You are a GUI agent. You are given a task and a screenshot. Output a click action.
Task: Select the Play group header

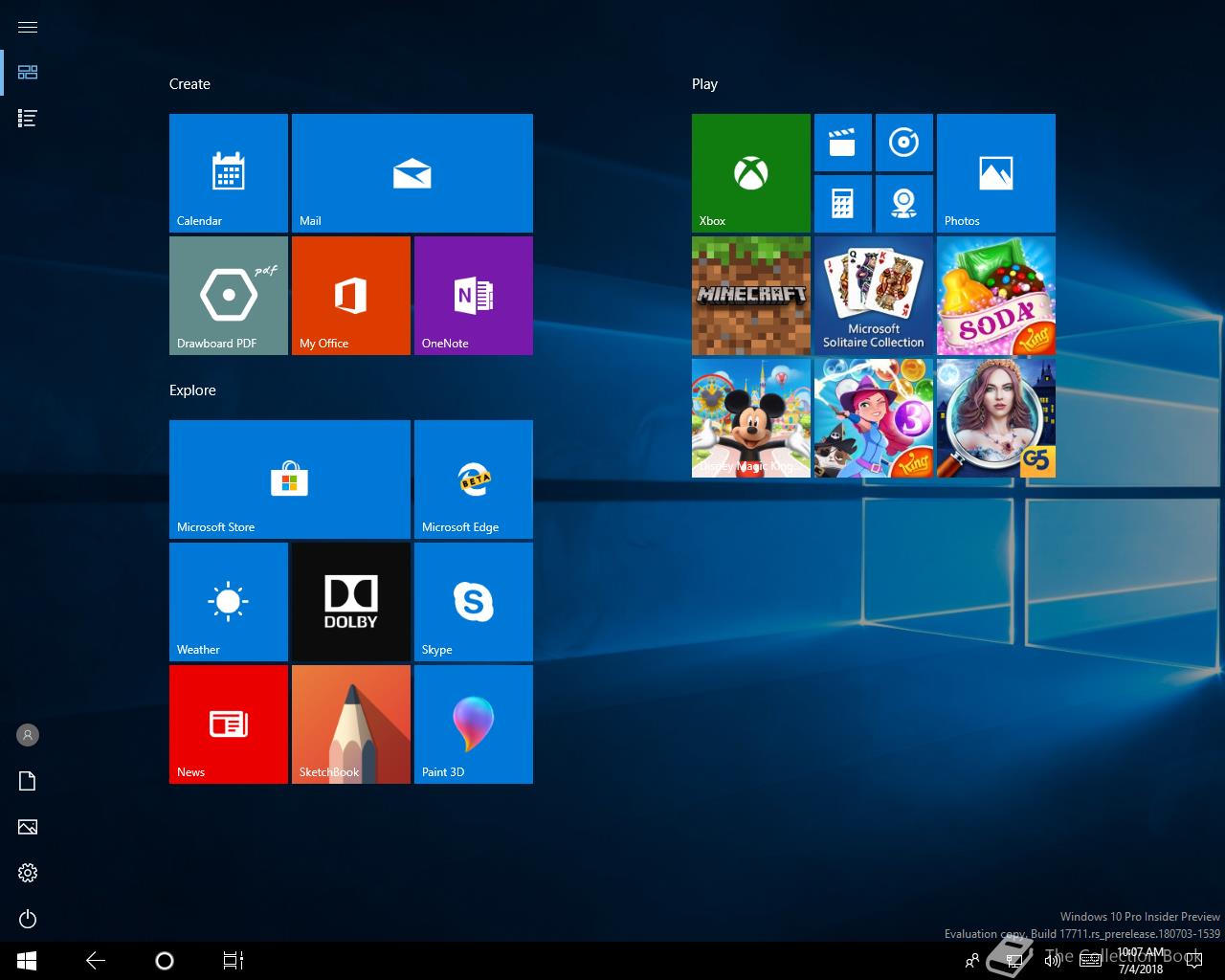(704, 84)
